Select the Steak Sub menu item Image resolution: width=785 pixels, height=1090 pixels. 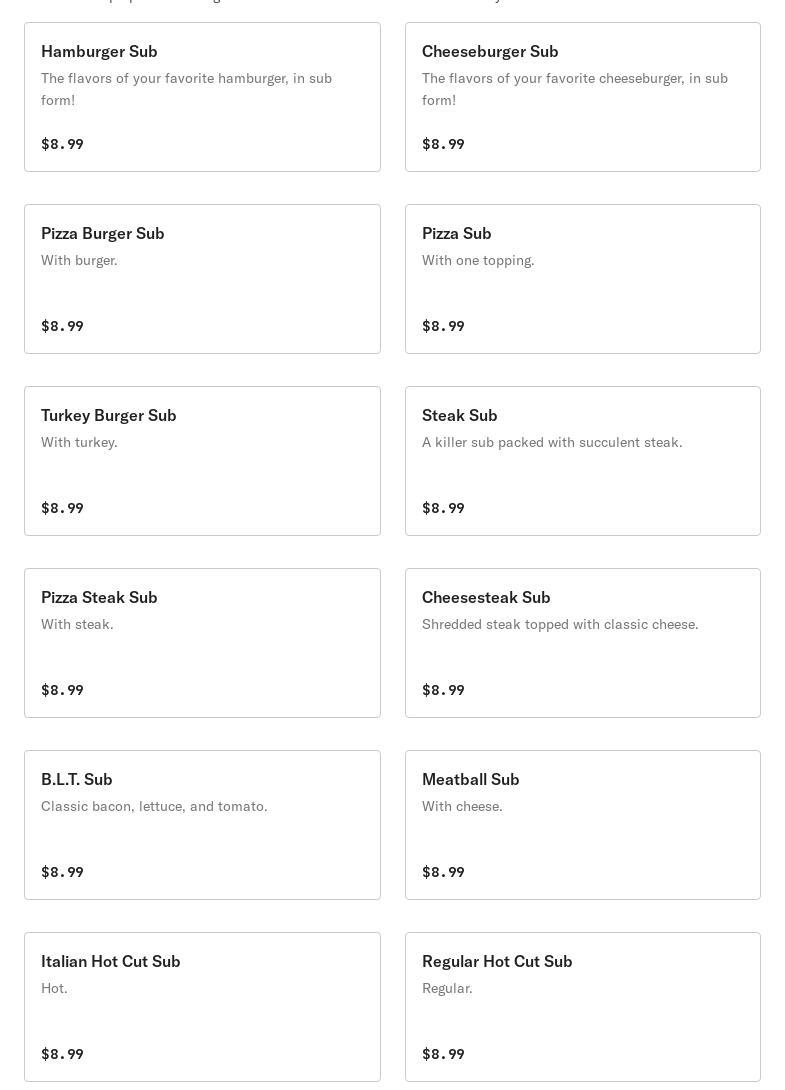pos(582,461)
